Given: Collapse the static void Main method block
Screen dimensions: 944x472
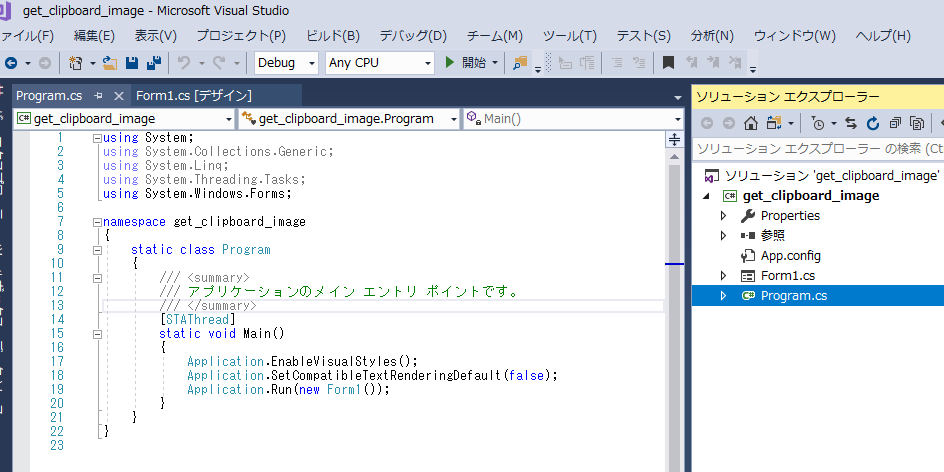Looking at the screenshot, I should (95, 334).
